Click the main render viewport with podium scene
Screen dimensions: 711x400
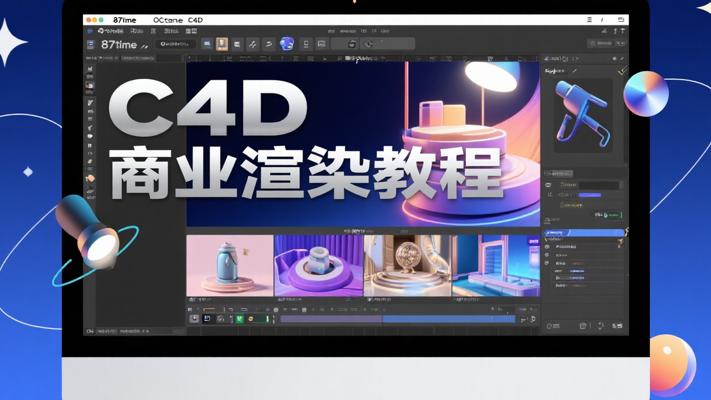363,144
